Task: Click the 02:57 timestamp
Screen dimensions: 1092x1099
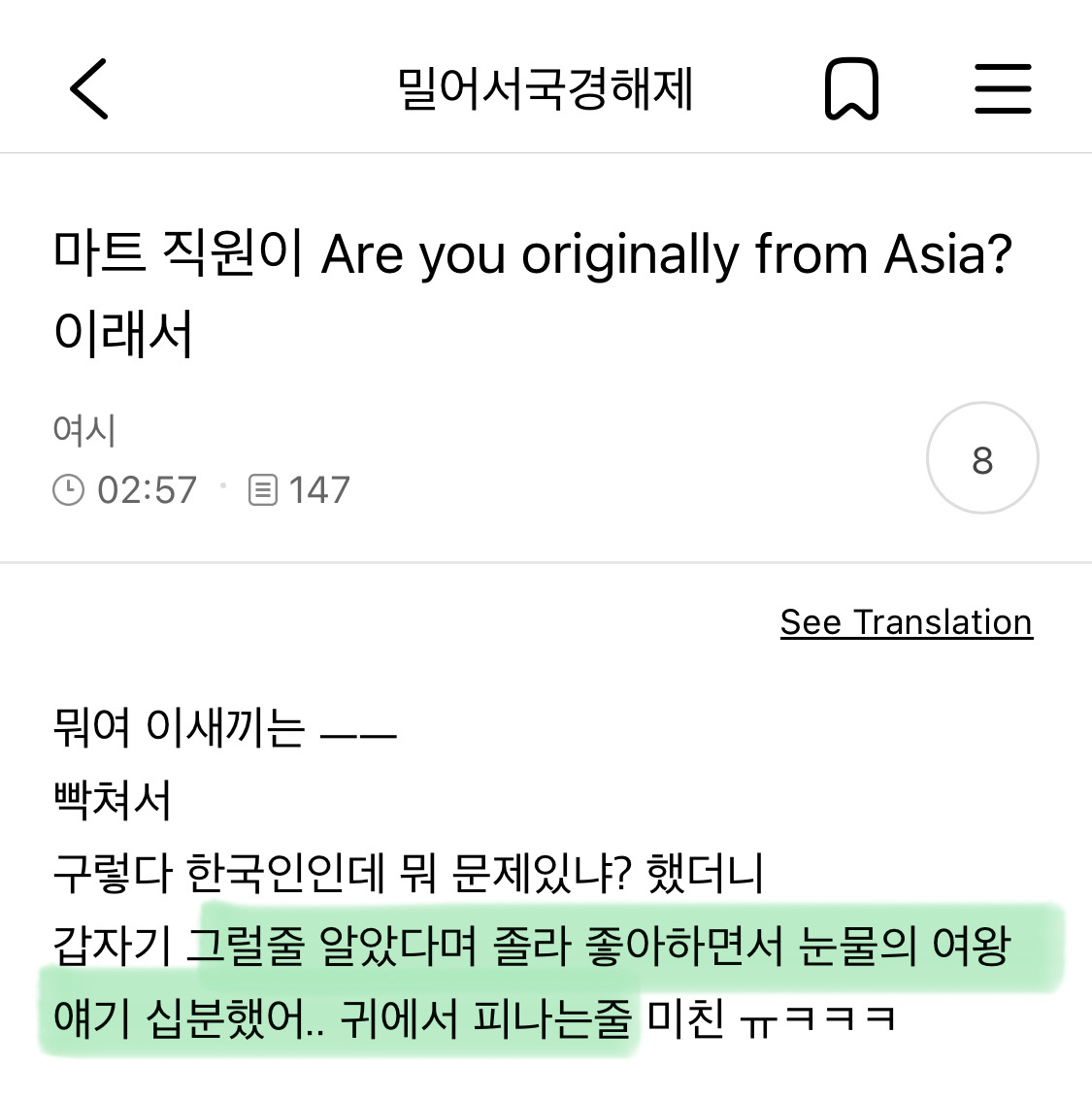Action: pos(148,490)
